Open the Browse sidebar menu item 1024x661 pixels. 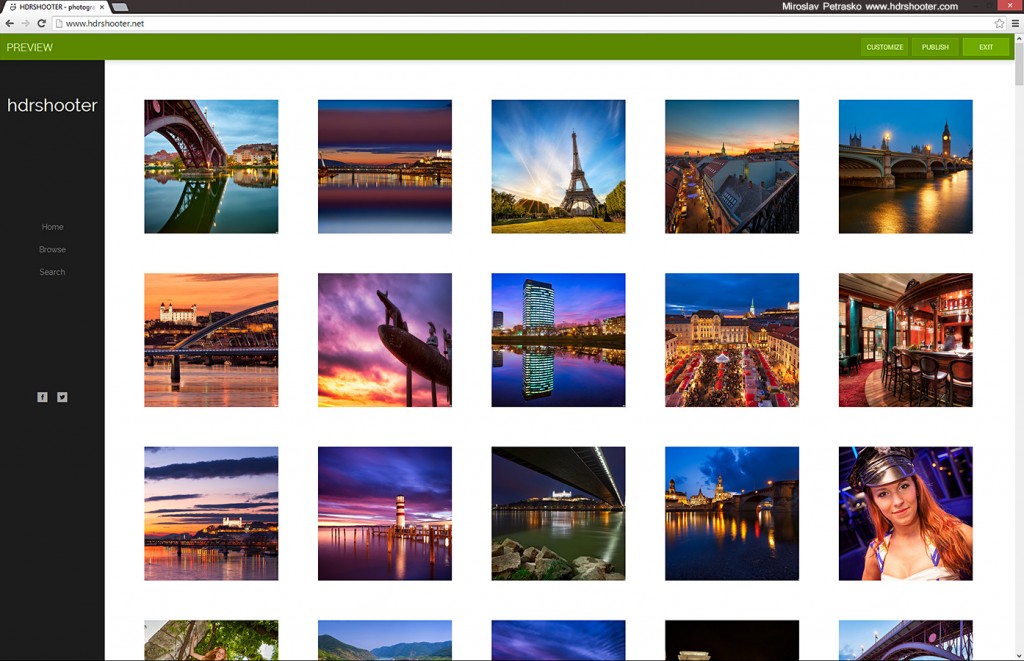[x=52, y=249]
